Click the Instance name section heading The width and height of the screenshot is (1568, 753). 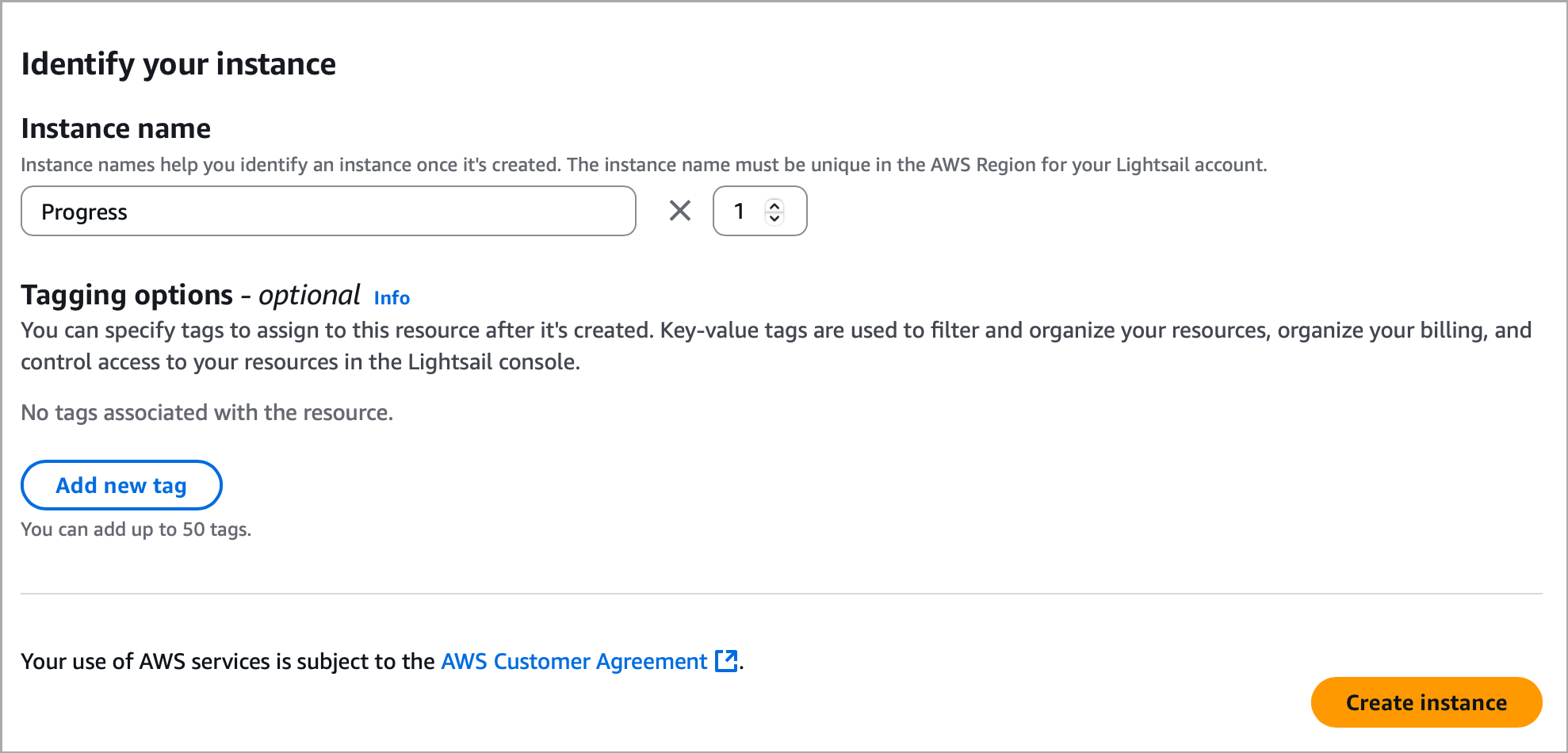116,128
